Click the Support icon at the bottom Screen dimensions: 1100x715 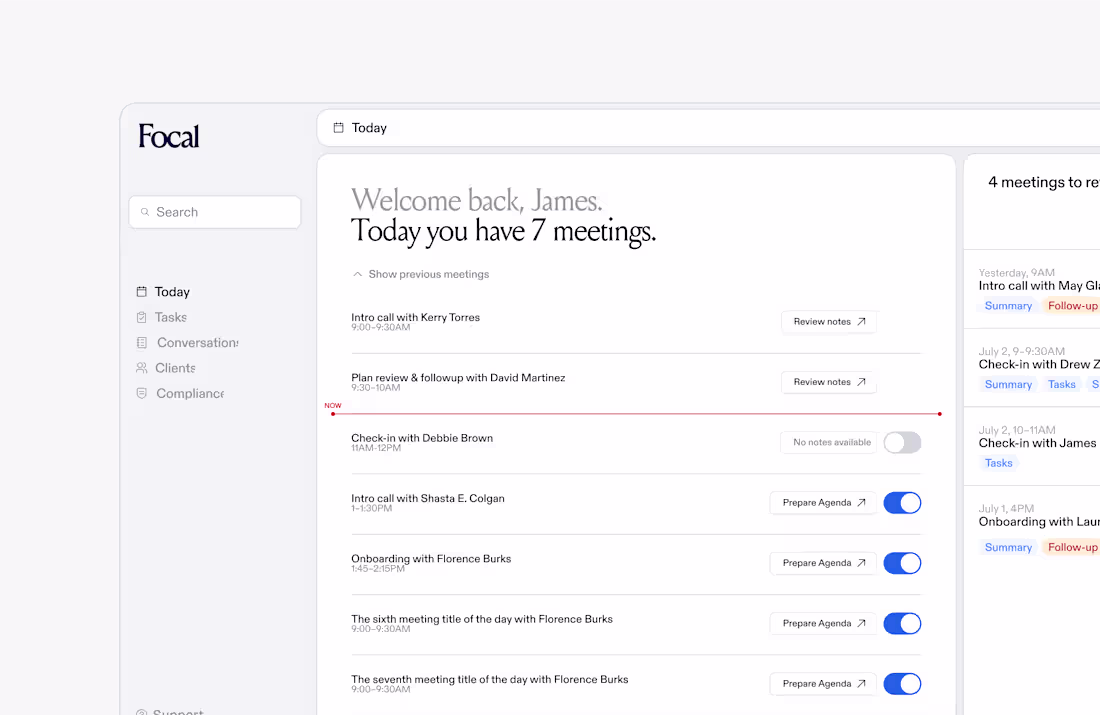pyautogui.click(x=140, y=712)
